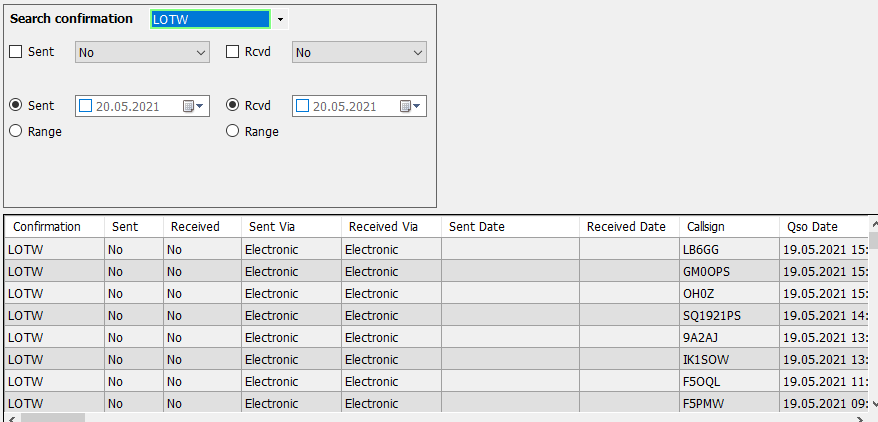Sort by the Confirmation column header
Image resolution: width=878 pixels, height=422 pixels.
point(55,227)
